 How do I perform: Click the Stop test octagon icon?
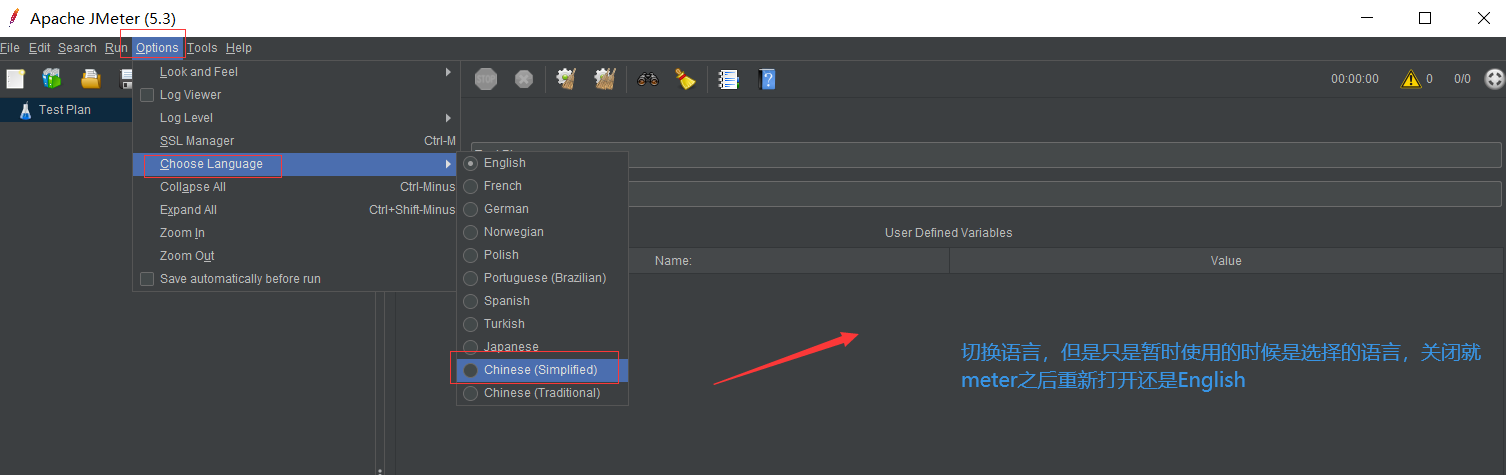pos(486,79)
